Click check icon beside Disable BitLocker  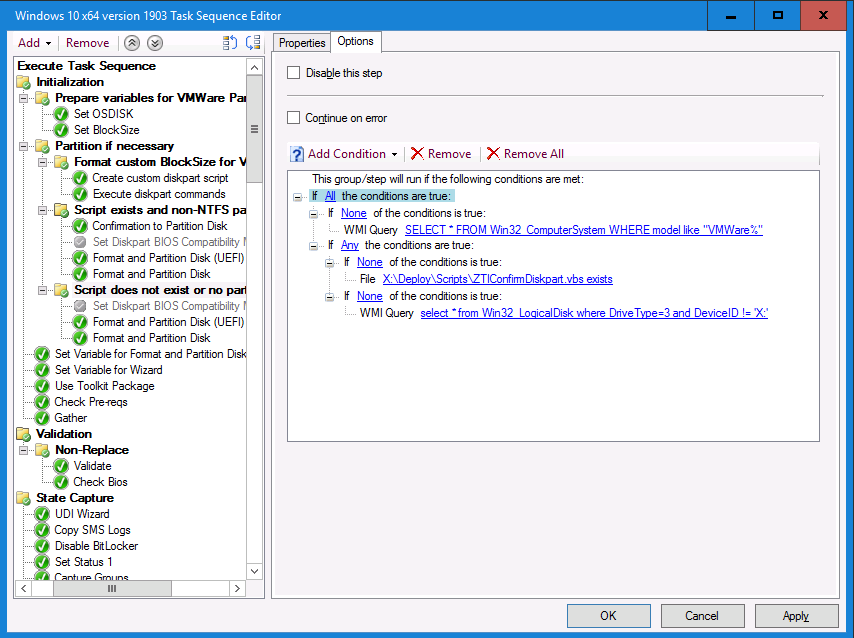coord(42,546)
